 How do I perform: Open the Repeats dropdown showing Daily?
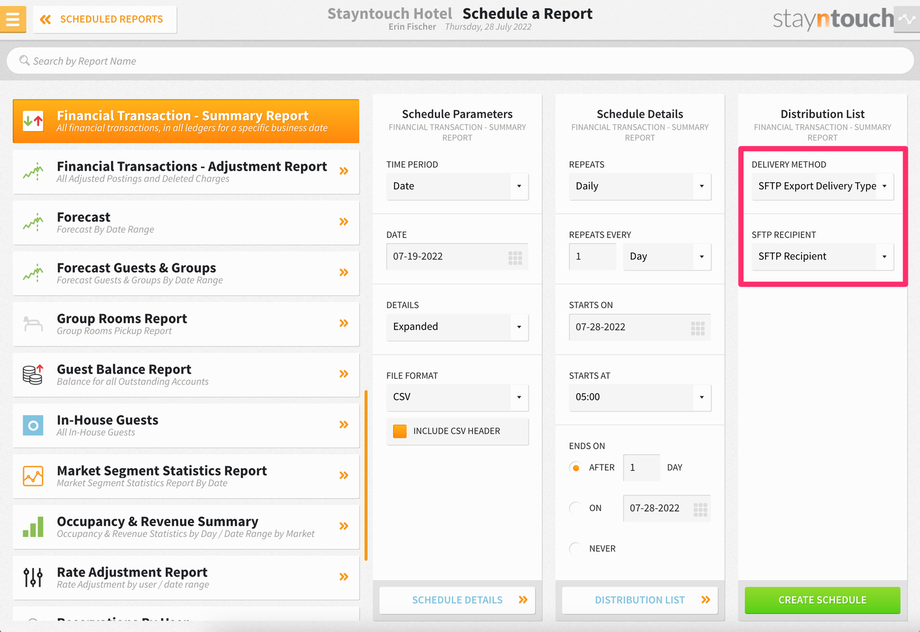pyautogui.click(x=640, y=186)
